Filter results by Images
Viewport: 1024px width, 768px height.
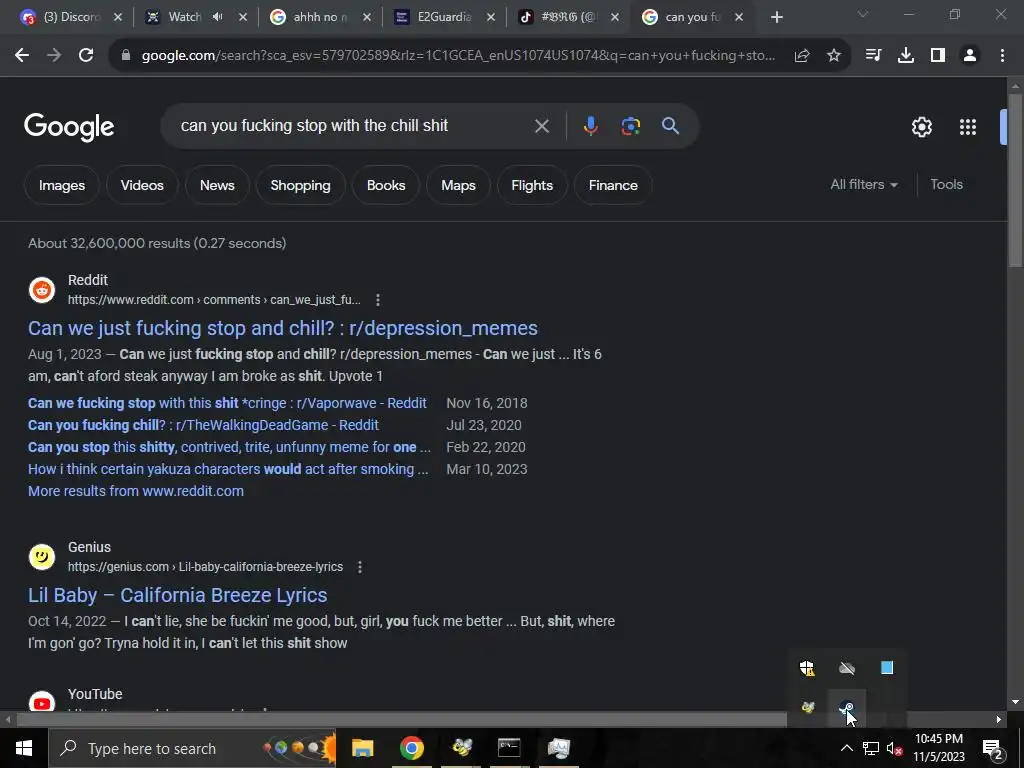point(62,185)
